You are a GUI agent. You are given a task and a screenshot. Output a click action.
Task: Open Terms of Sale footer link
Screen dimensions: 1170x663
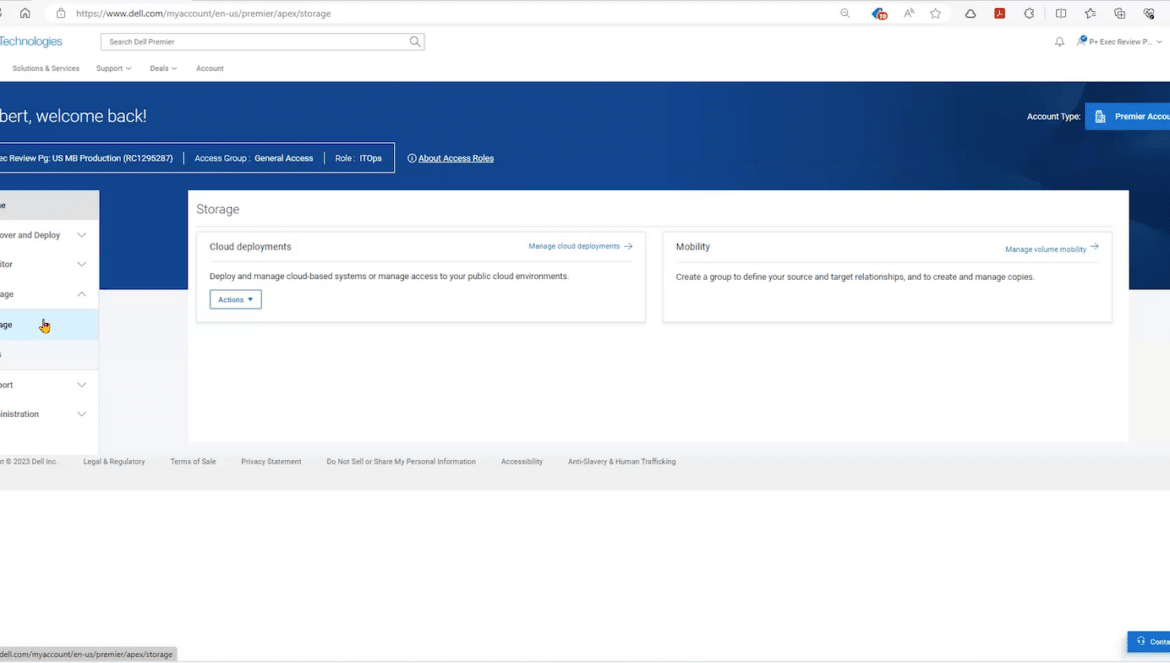click(193, 462)
